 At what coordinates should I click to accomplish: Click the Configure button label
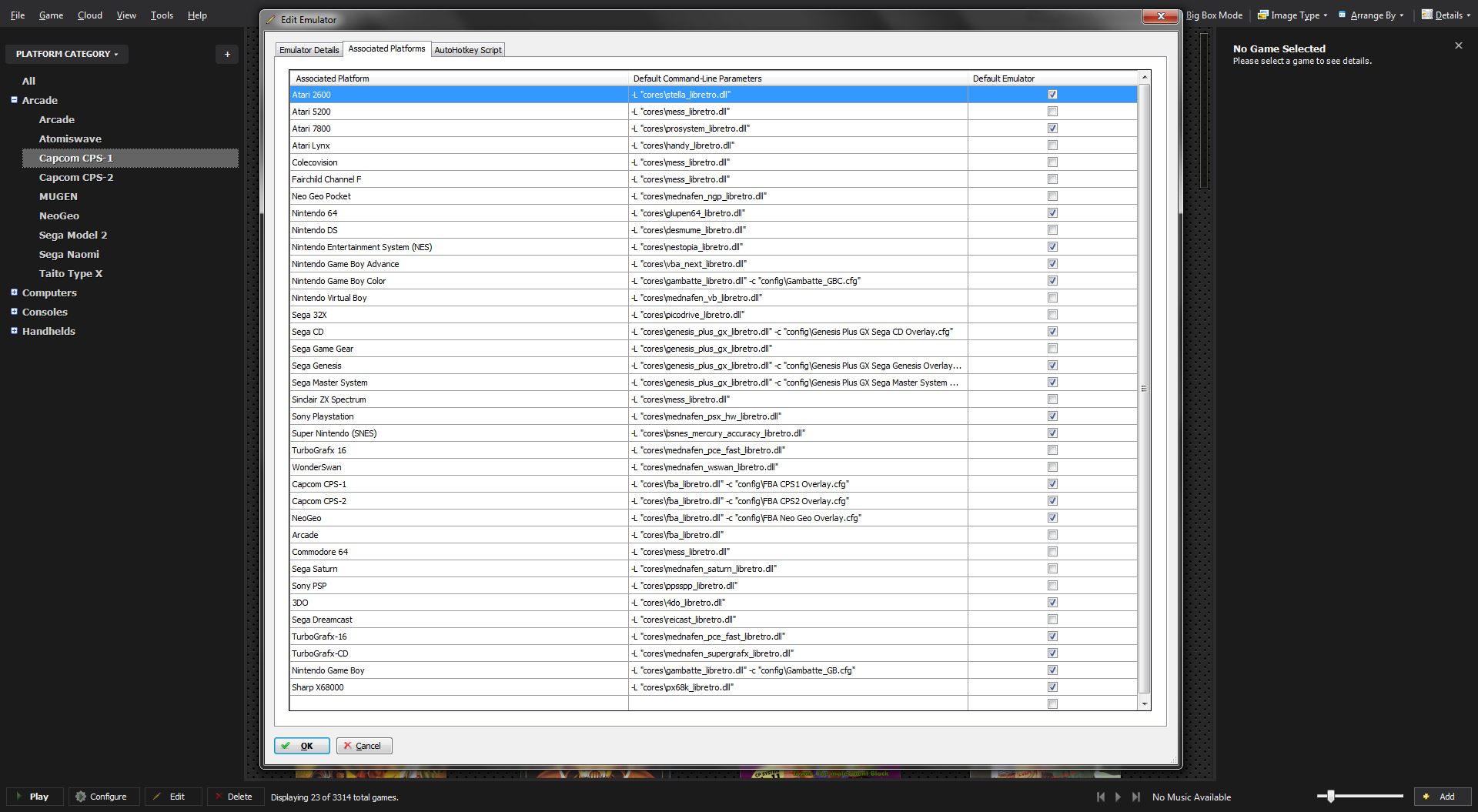(109, 797)
